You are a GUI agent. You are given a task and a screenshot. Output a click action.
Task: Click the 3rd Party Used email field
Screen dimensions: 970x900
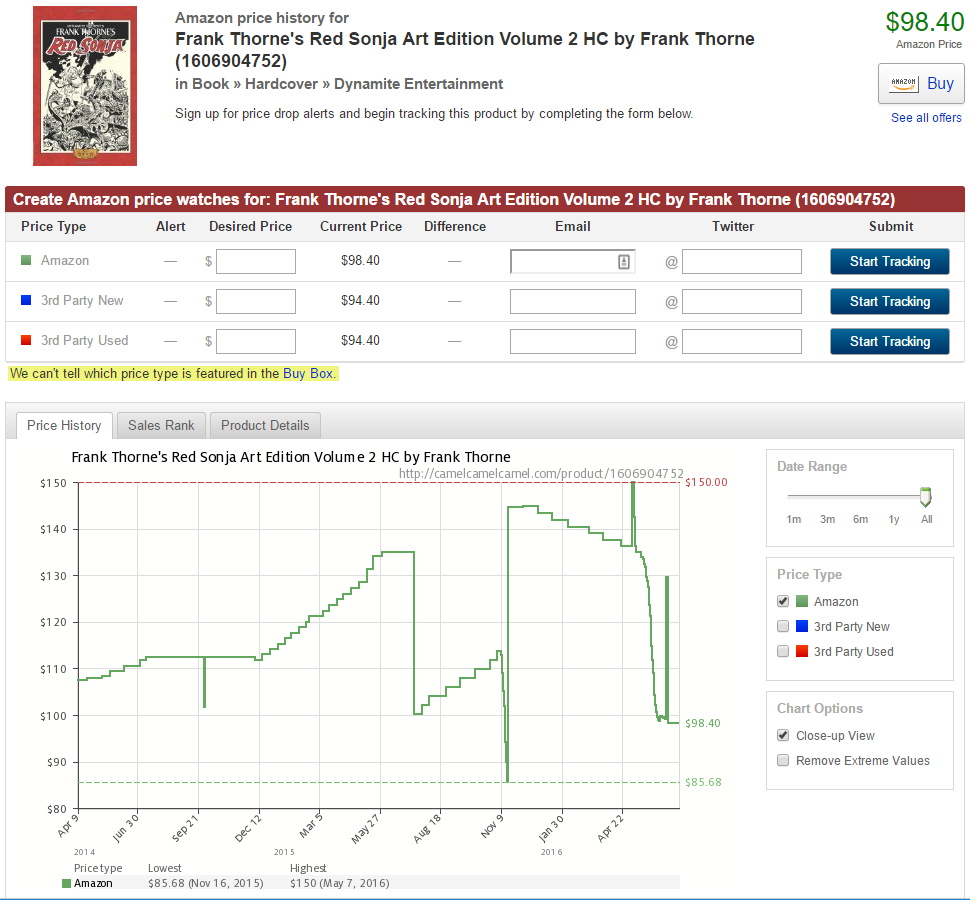pyautogui.click(x=572, y=341)
